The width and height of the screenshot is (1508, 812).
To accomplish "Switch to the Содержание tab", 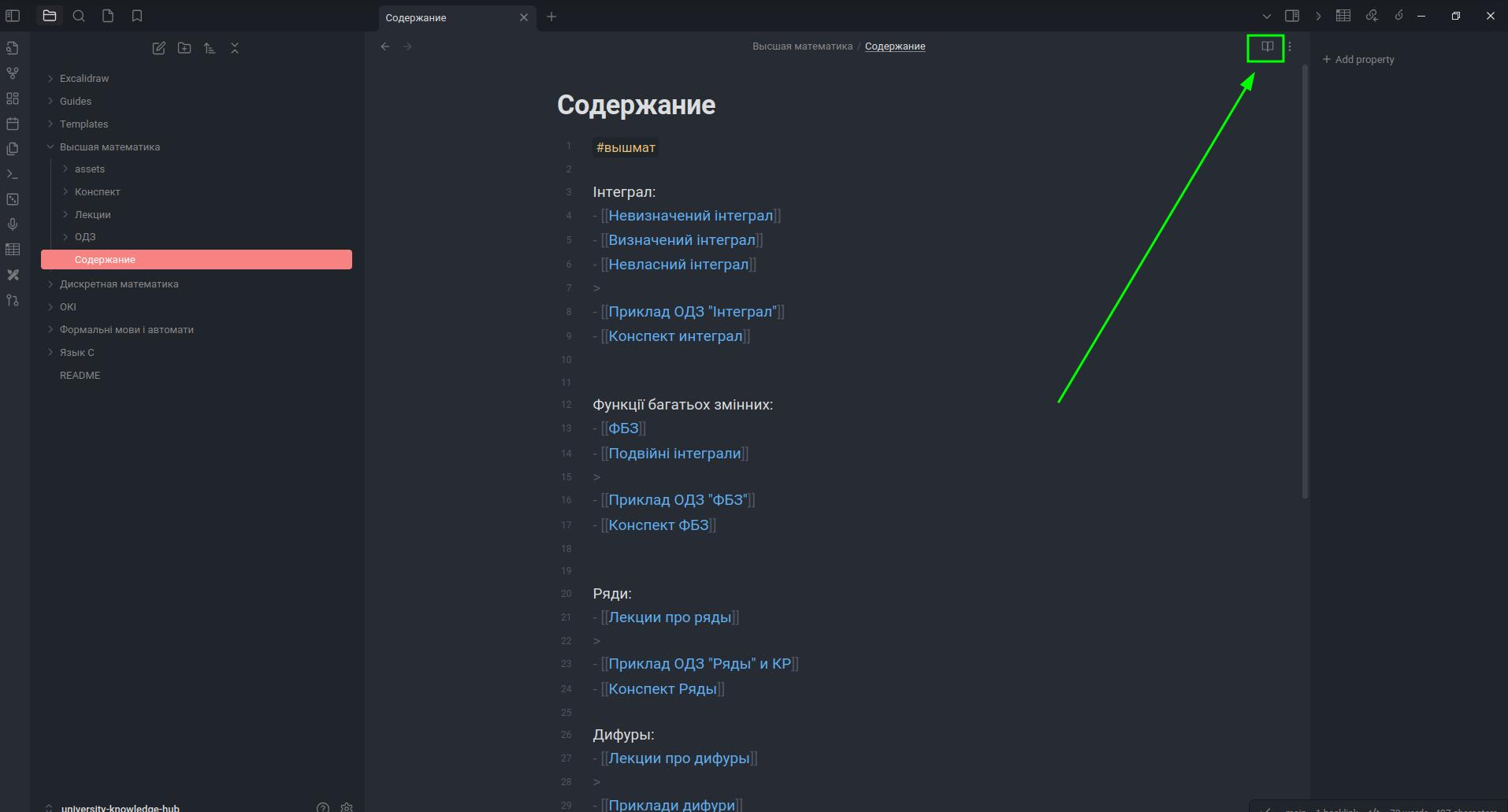I will [x=418, y=17].
